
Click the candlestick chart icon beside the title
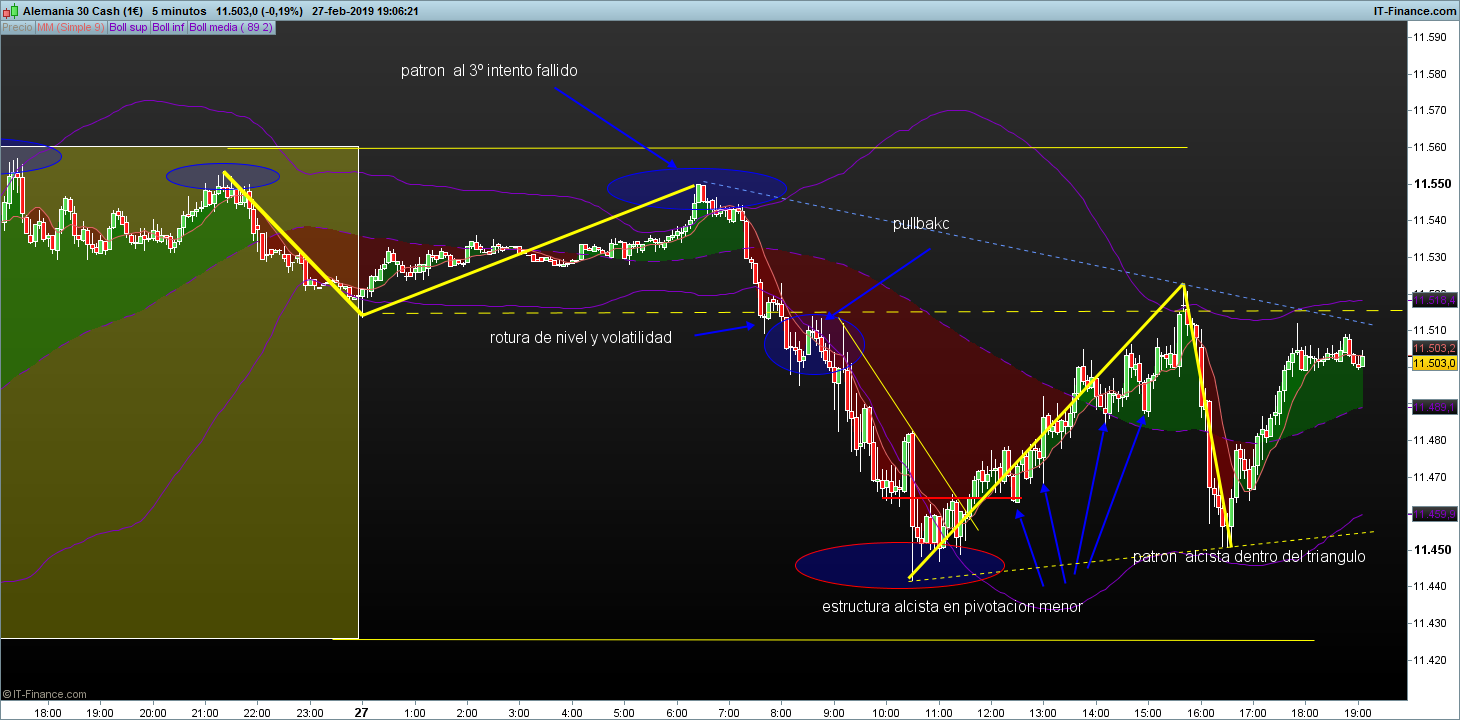tap(10, 11)
